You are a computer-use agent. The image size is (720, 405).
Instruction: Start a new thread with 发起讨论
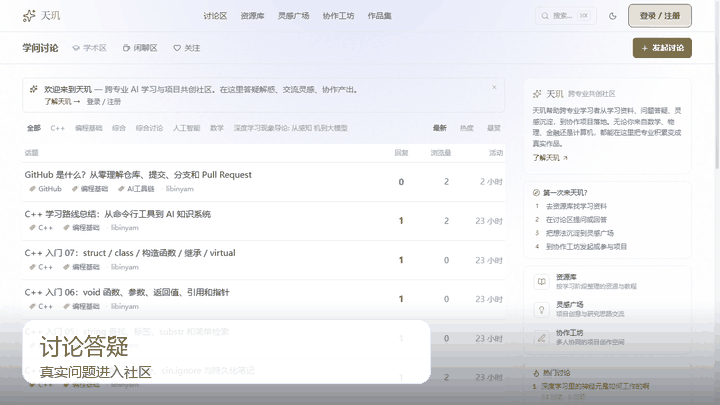tap(662, 48)
